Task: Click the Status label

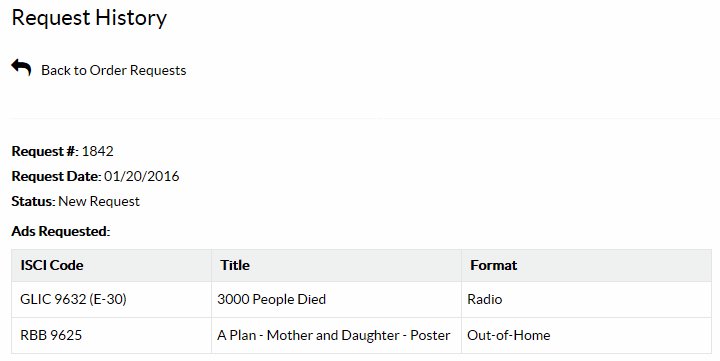Action: pos(33,201)
